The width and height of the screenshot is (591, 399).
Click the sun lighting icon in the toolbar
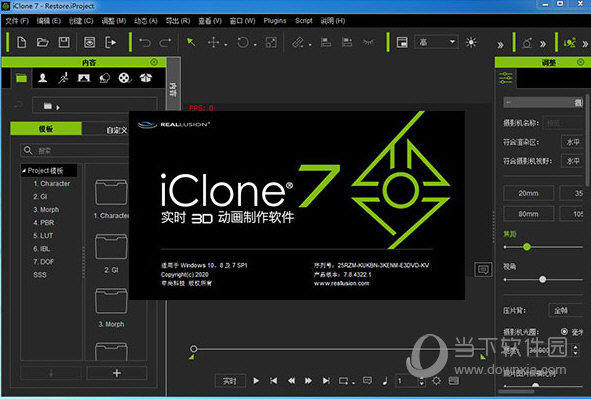pyautogui.click(x=471, y=42)
